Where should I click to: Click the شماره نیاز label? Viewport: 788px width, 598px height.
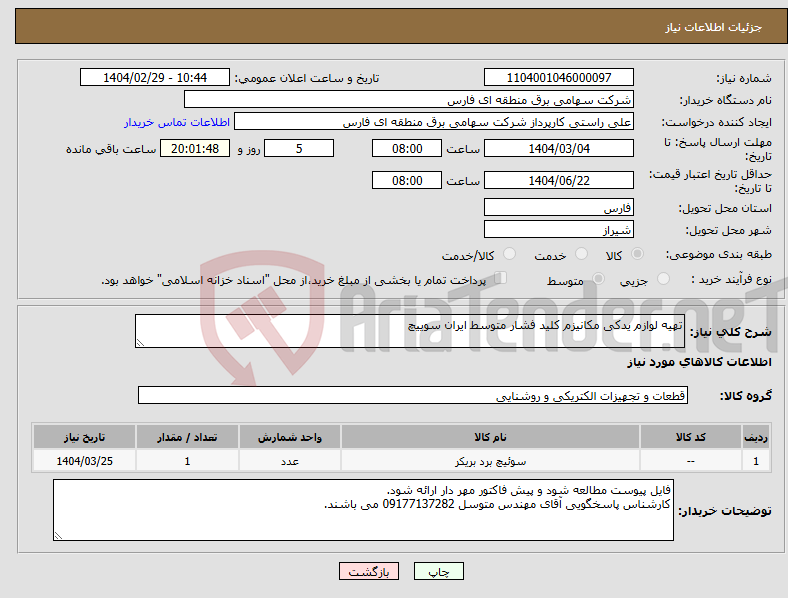click(743, 78)
